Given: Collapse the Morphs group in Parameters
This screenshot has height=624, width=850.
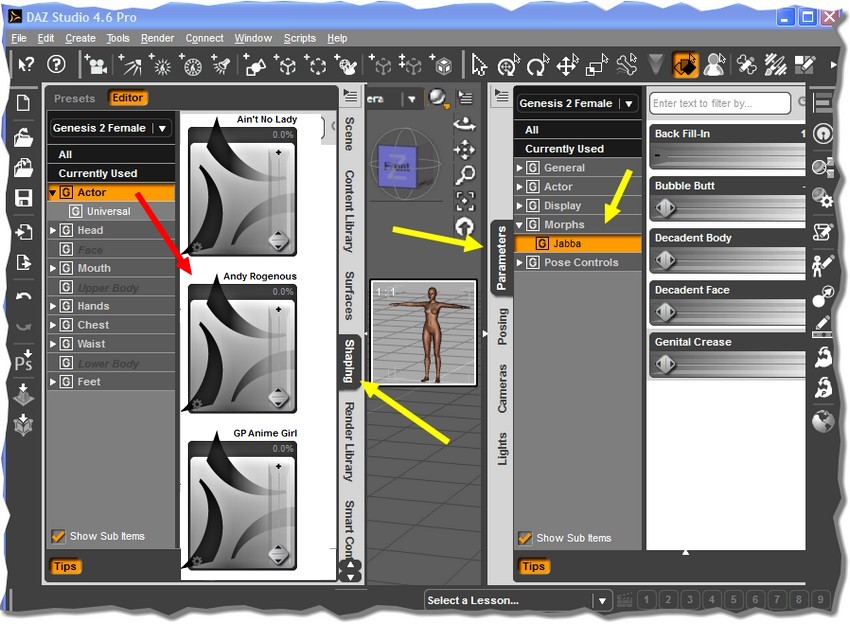Looking at the screenshot, I should pos(519,224).
